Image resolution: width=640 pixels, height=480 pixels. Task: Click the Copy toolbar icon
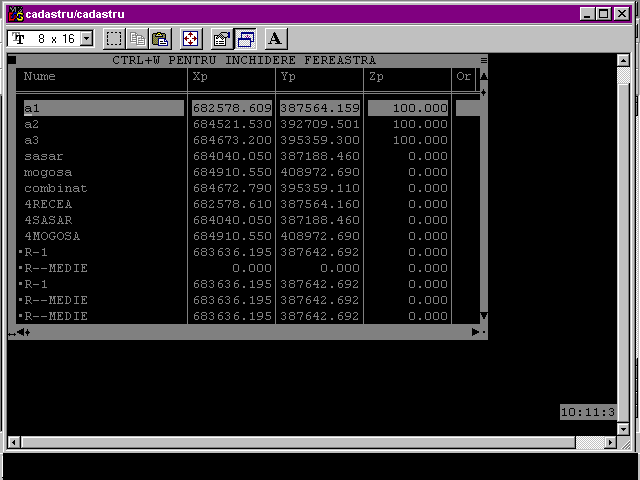pos(137,39)
